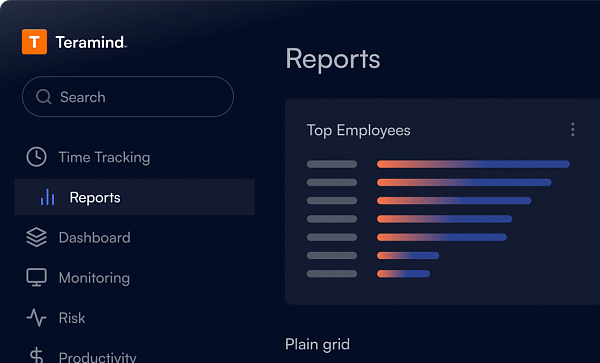This screenshot has height=363, width=600.
Task: Click the Dashboard layers icon
Action: tap(36, 237)
